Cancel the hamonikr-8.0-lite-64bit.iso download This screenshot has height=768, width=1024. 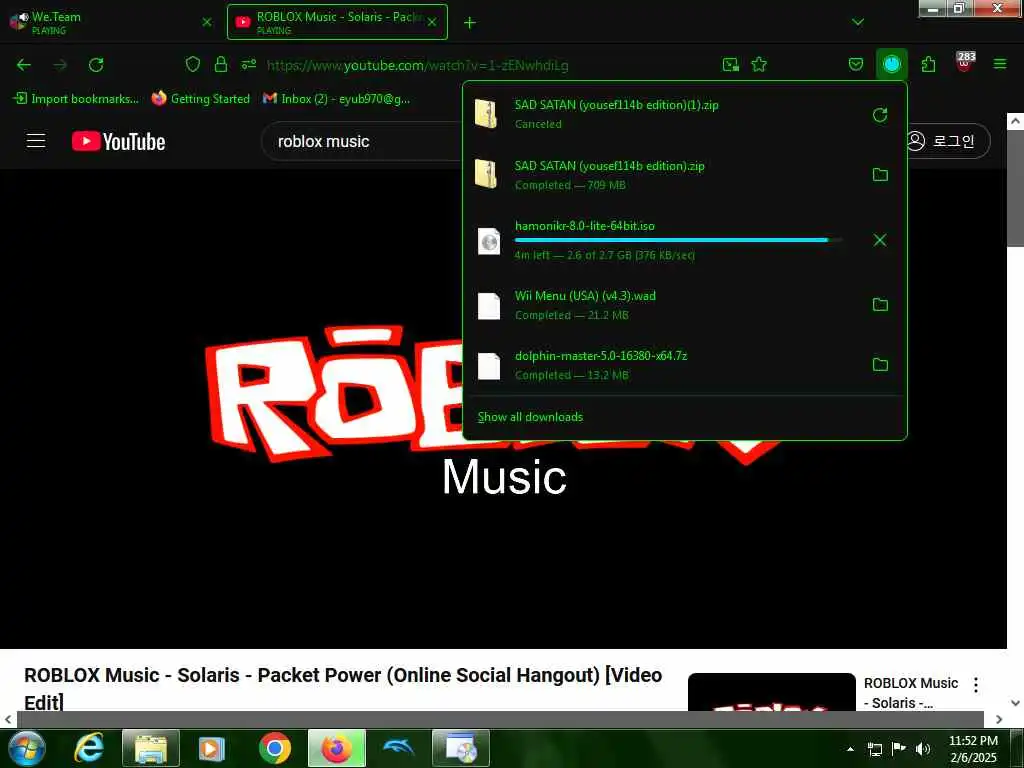click(x=880, y=240)
